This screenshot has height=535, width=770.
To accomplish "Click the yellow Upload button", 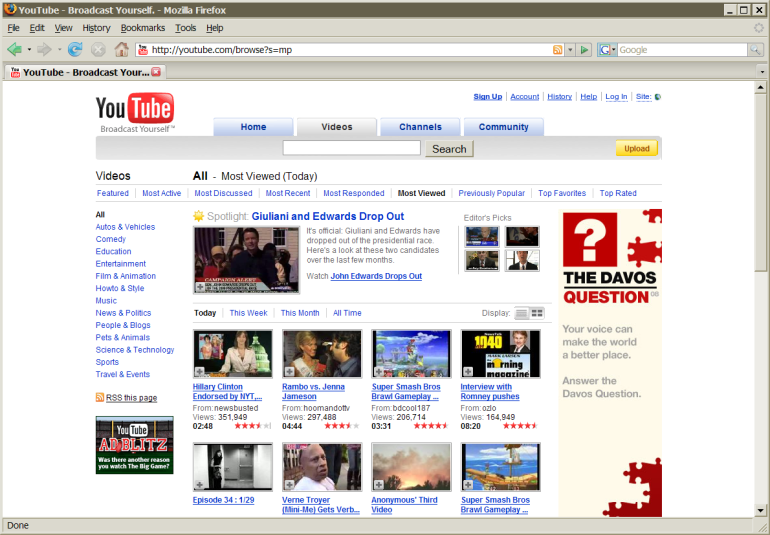I will (x=636, y=148).
